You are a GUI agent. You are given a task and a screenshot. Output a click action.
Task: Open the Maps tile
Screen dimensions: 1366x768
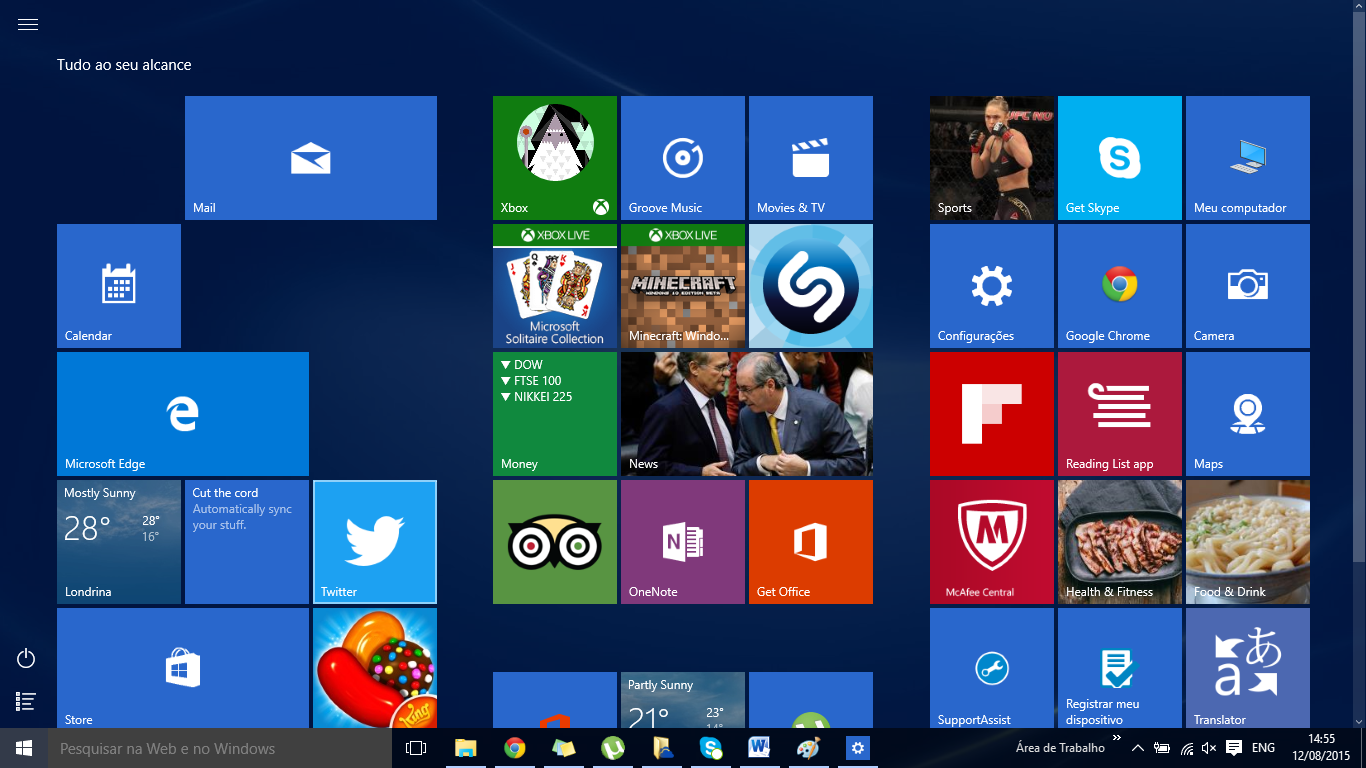1248,414
